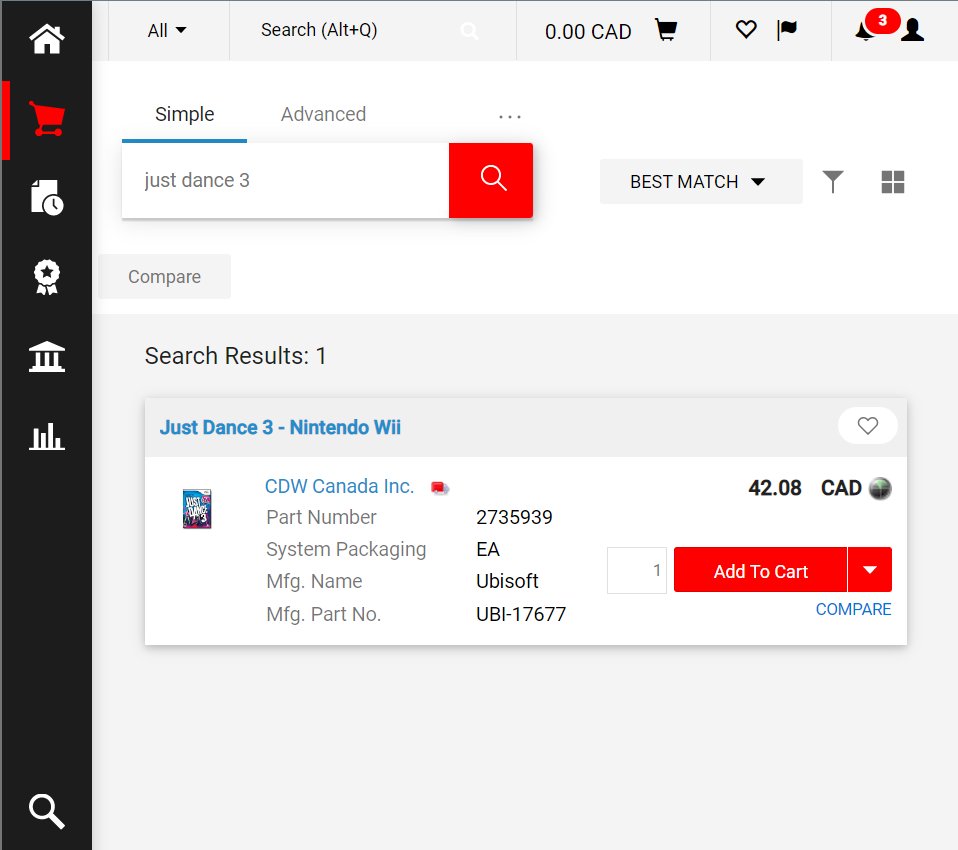Click the globe icon next to CAD price

point(880,488)
